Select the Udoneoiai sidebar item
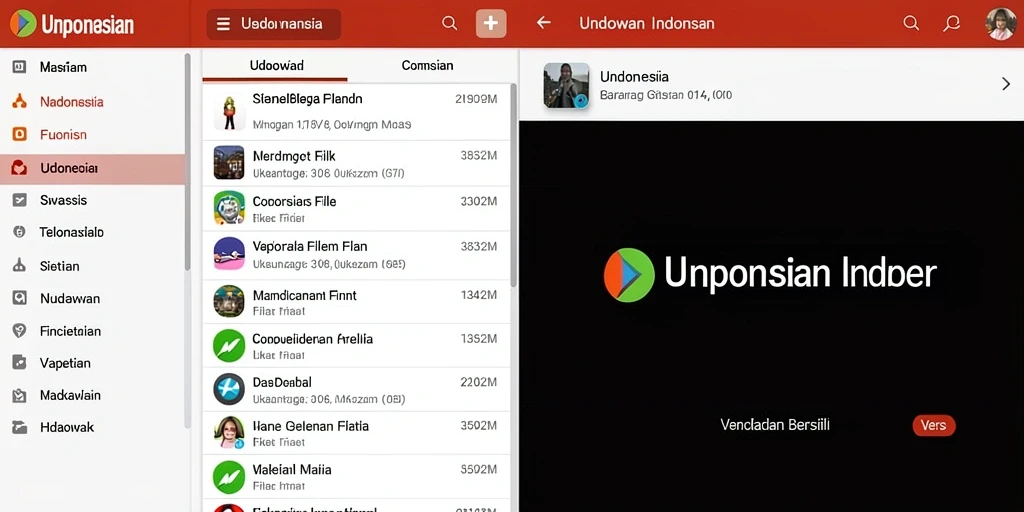Viewport: 1024px width, 512px height. (x=93, y=168)
